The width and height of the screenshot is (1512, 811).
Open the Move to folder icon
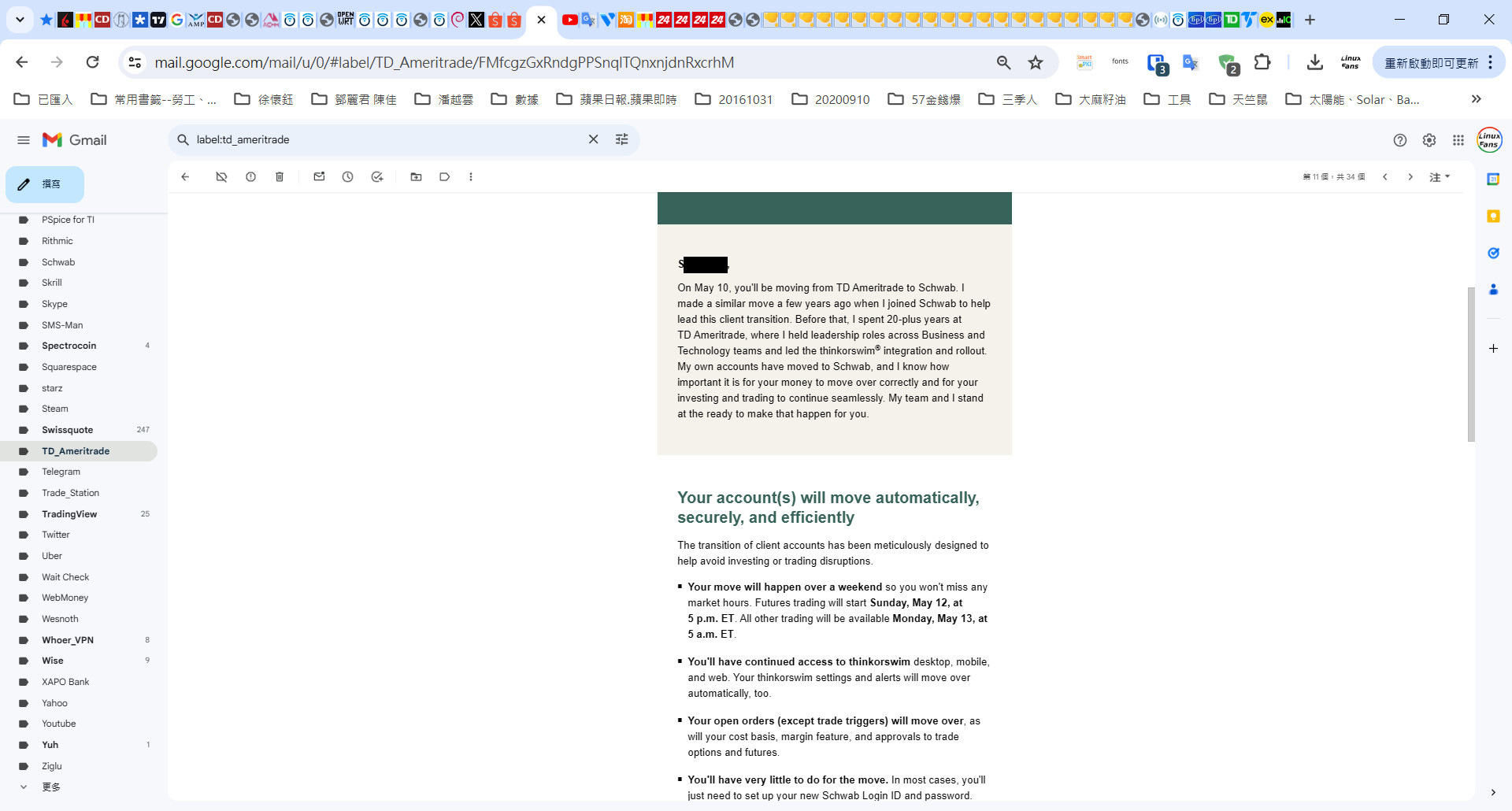tap(416, 177)
